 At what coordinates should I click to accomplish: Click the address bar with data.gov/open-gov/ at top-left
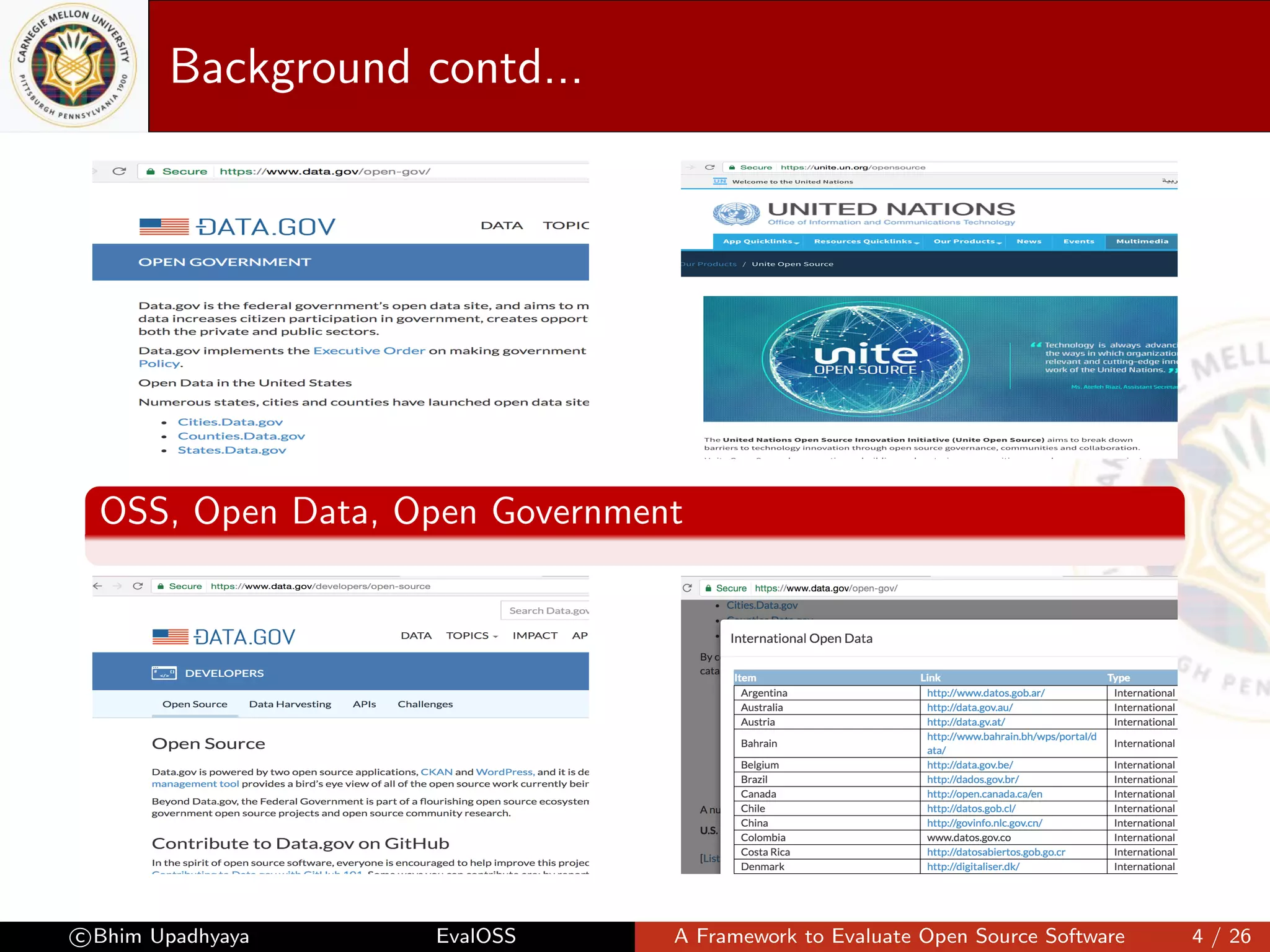click(x=363, y=171)
